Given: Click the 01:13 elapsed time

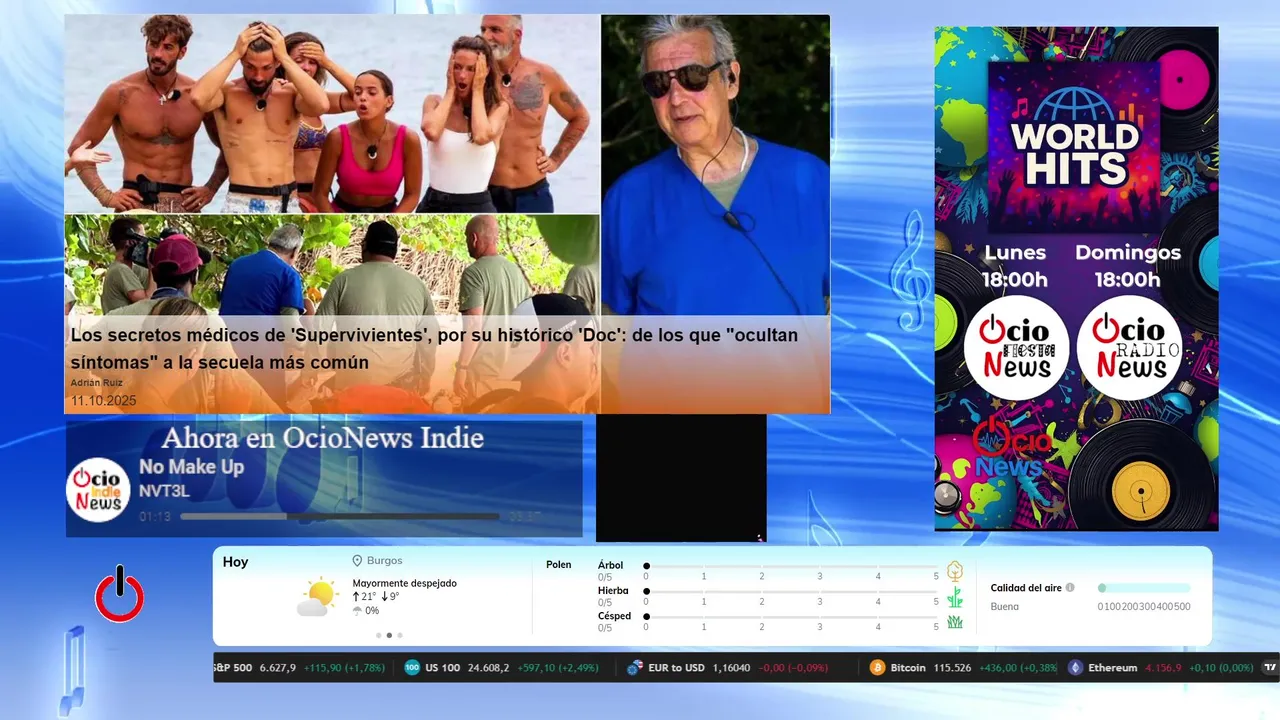Looking at the screenshot, I should tap(155, 517).
